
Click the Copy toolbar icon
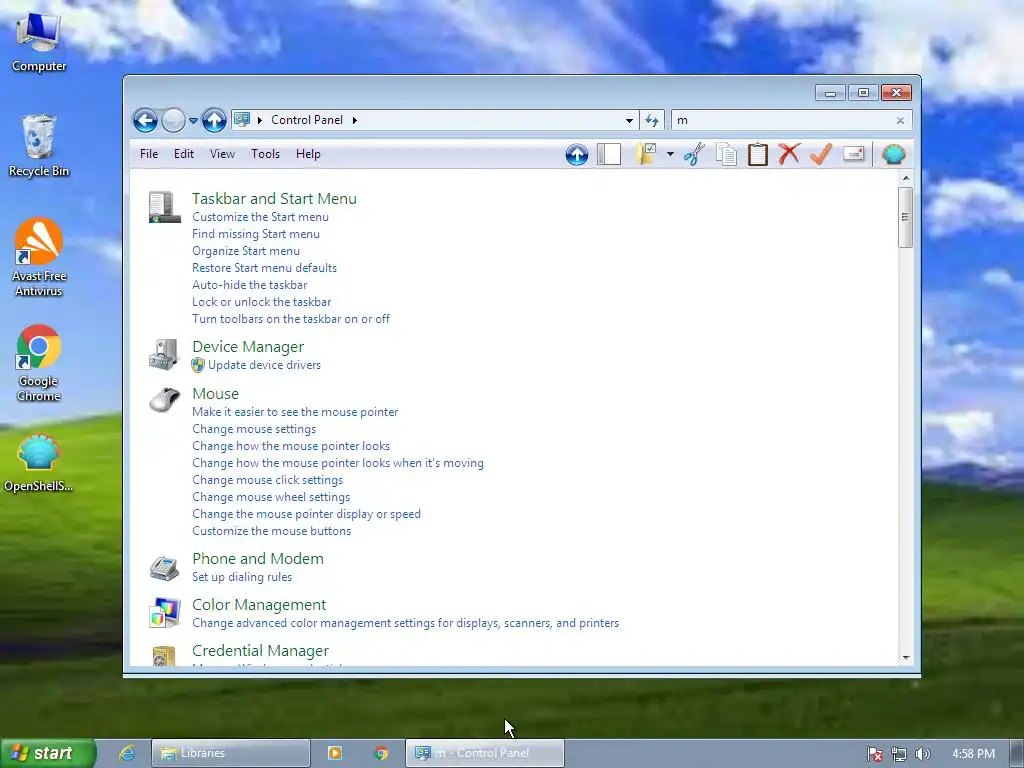726,155
